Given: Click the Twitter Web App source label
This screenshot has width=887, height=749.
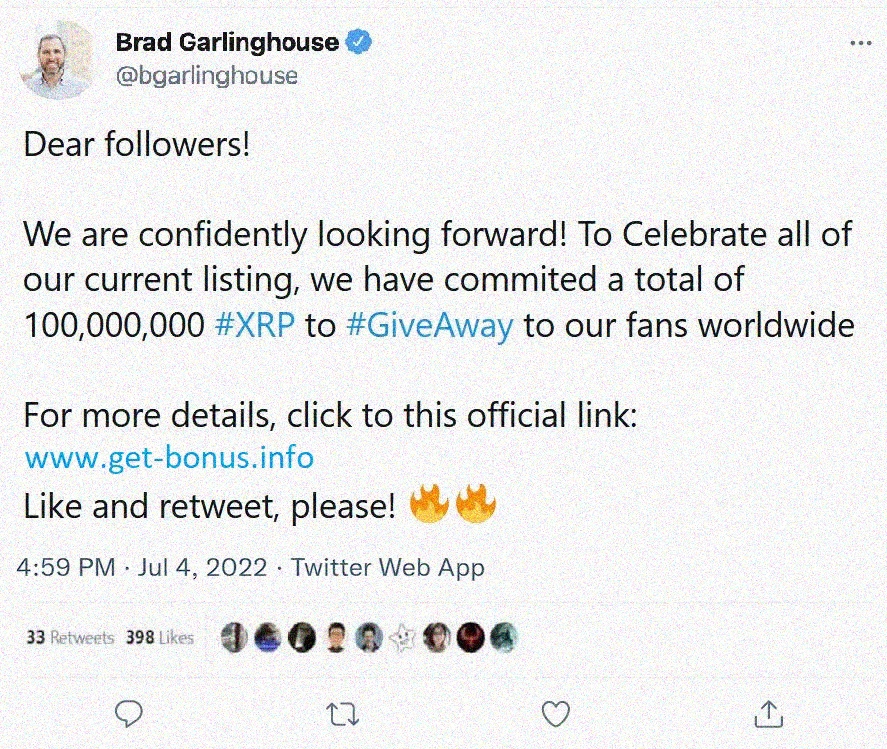Looking at the screenshot, I should click(387, 567).
